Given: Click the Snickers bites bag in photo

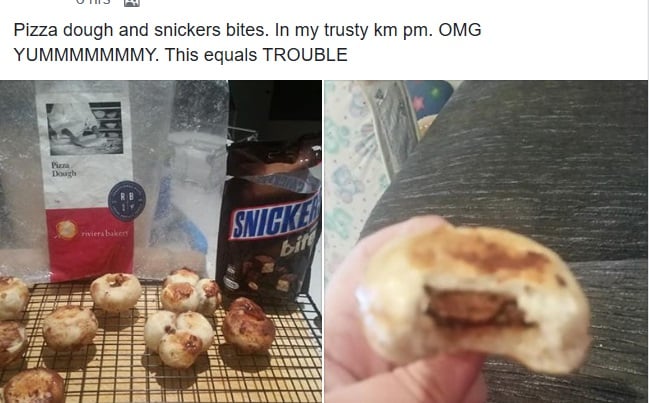Looking at the screenshot, I should [269, 221].
